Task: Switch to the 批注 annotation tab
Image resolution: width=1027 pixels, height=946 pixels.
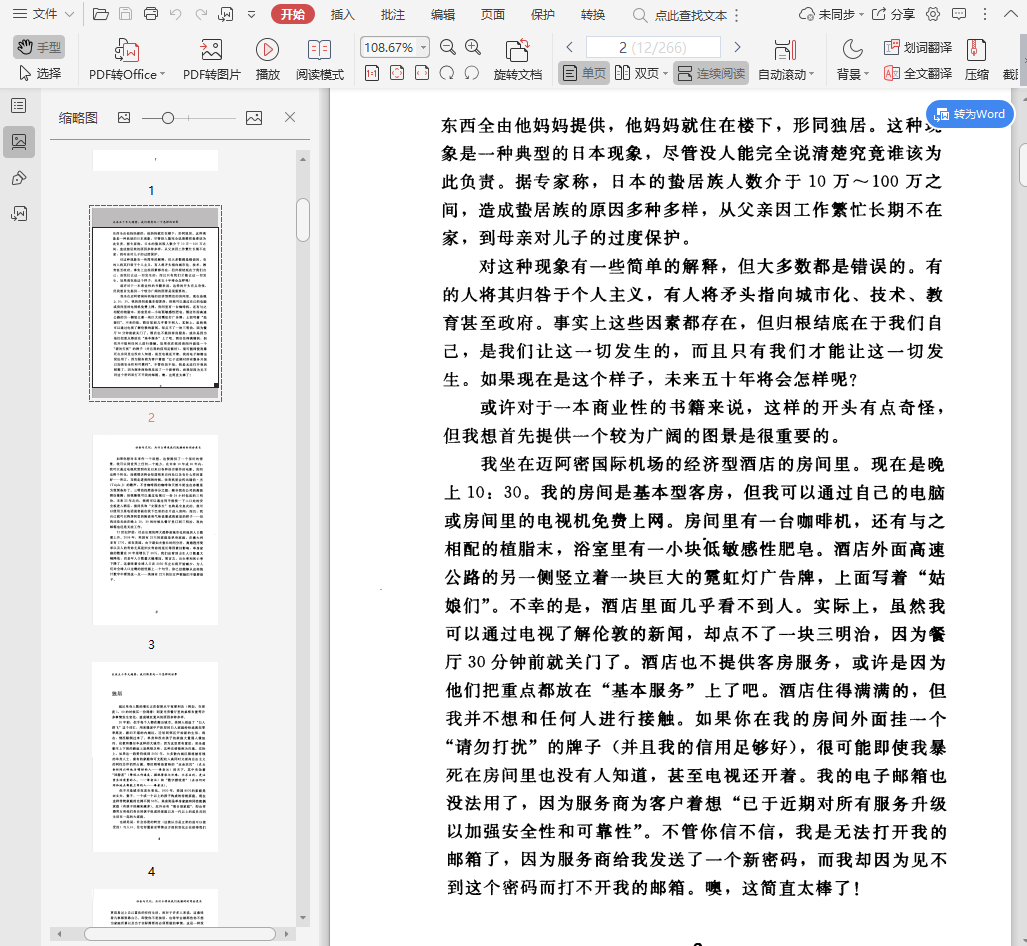Action: tap(393, 14)
